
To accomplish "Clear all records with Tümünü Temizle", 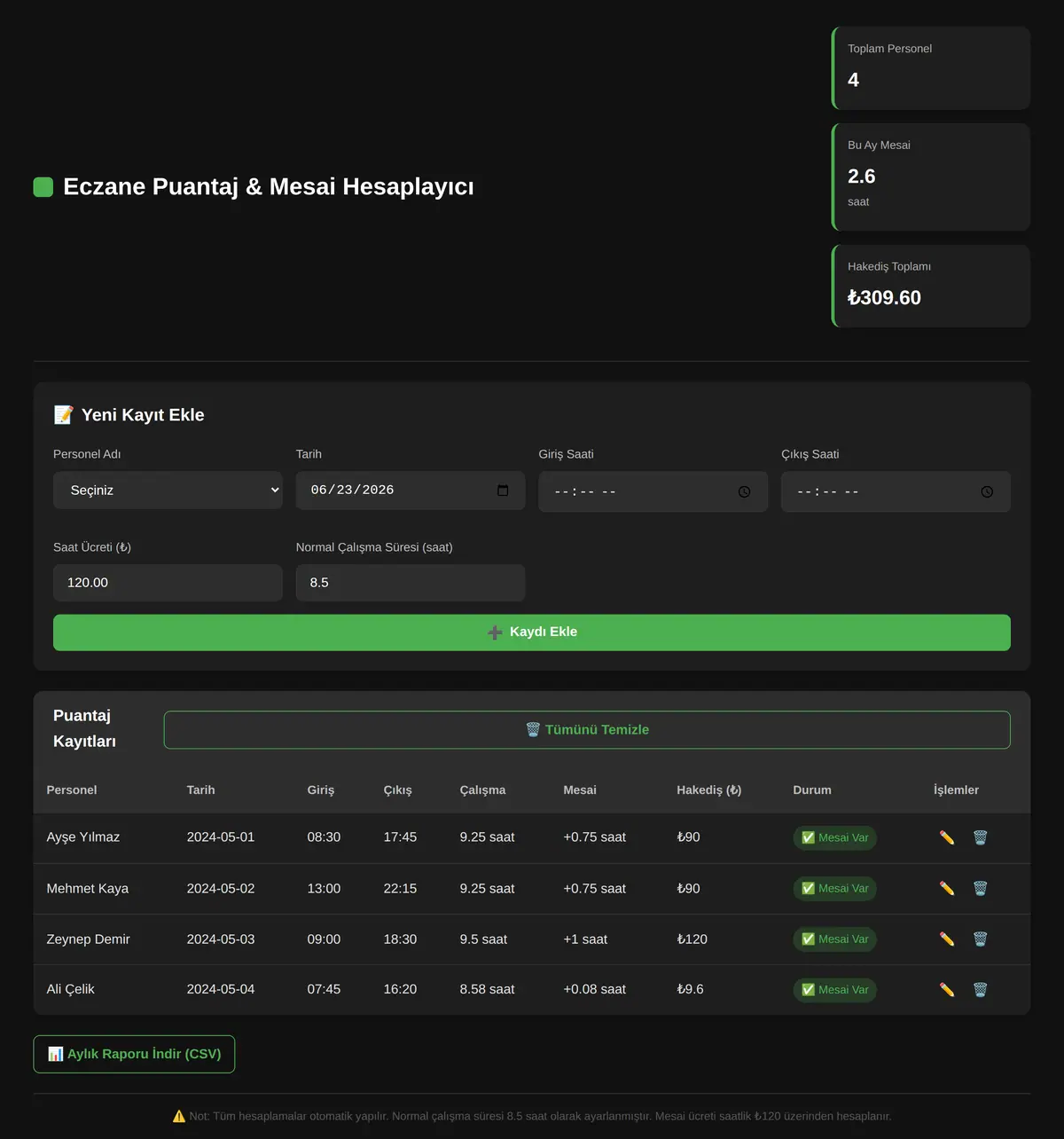I will tap(587, 730).
